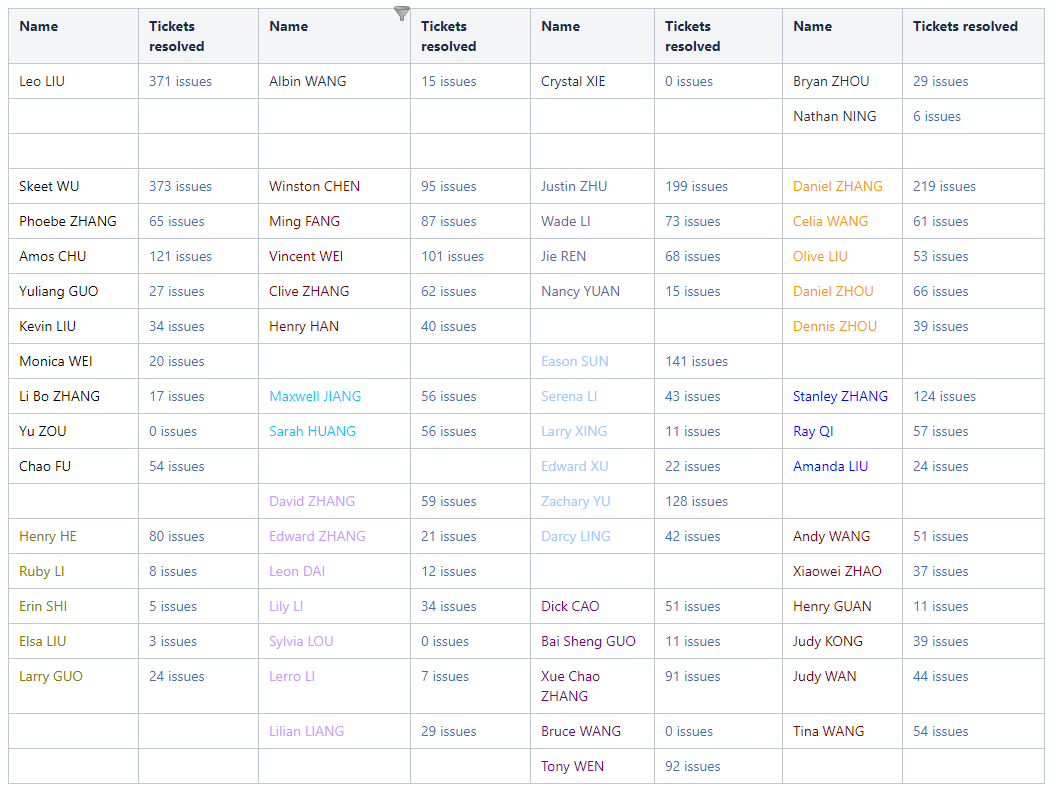This screenshot has height=791, width=1054.
Task: Select the purple name Sylvia LOU
Action: (x=301, y=640)
